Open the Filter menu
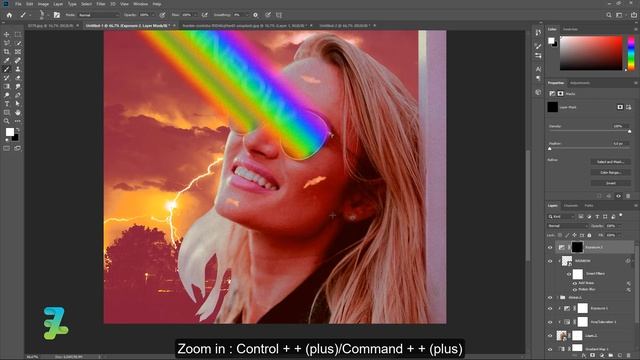The height and width of the screenshot is (360, 640). (x=101, y=4)
